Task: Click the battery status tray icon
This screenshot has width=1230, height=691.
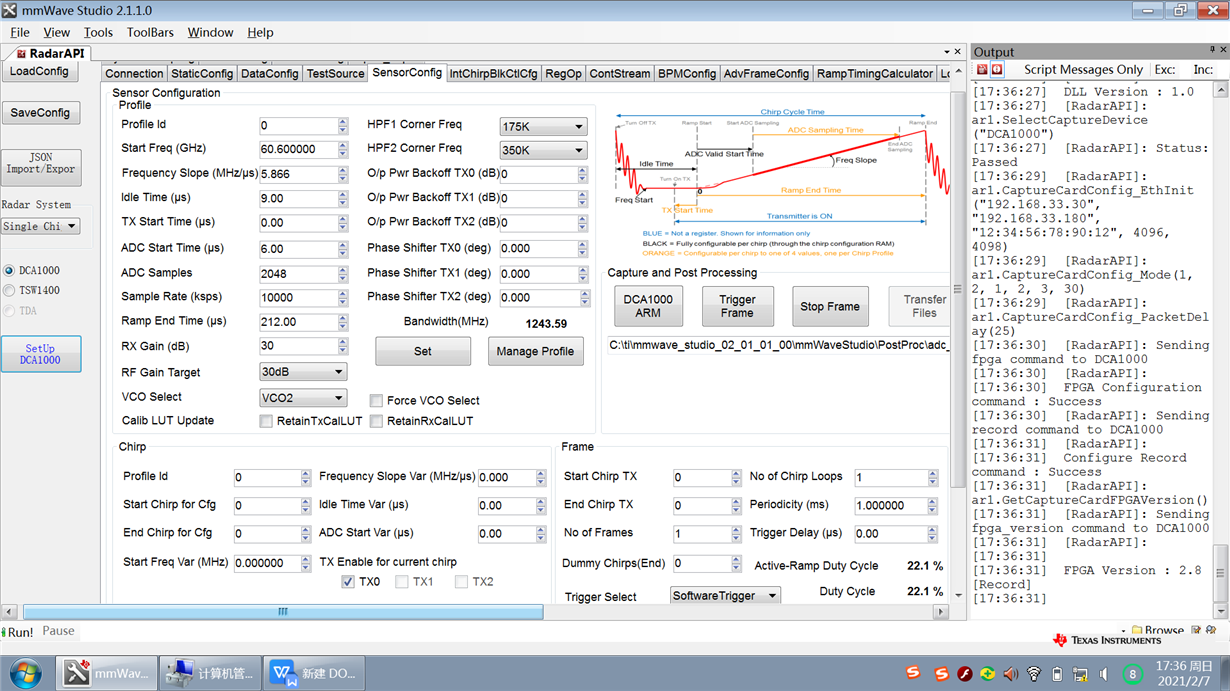Action: pyautogui.click(x=1057, y=674)
